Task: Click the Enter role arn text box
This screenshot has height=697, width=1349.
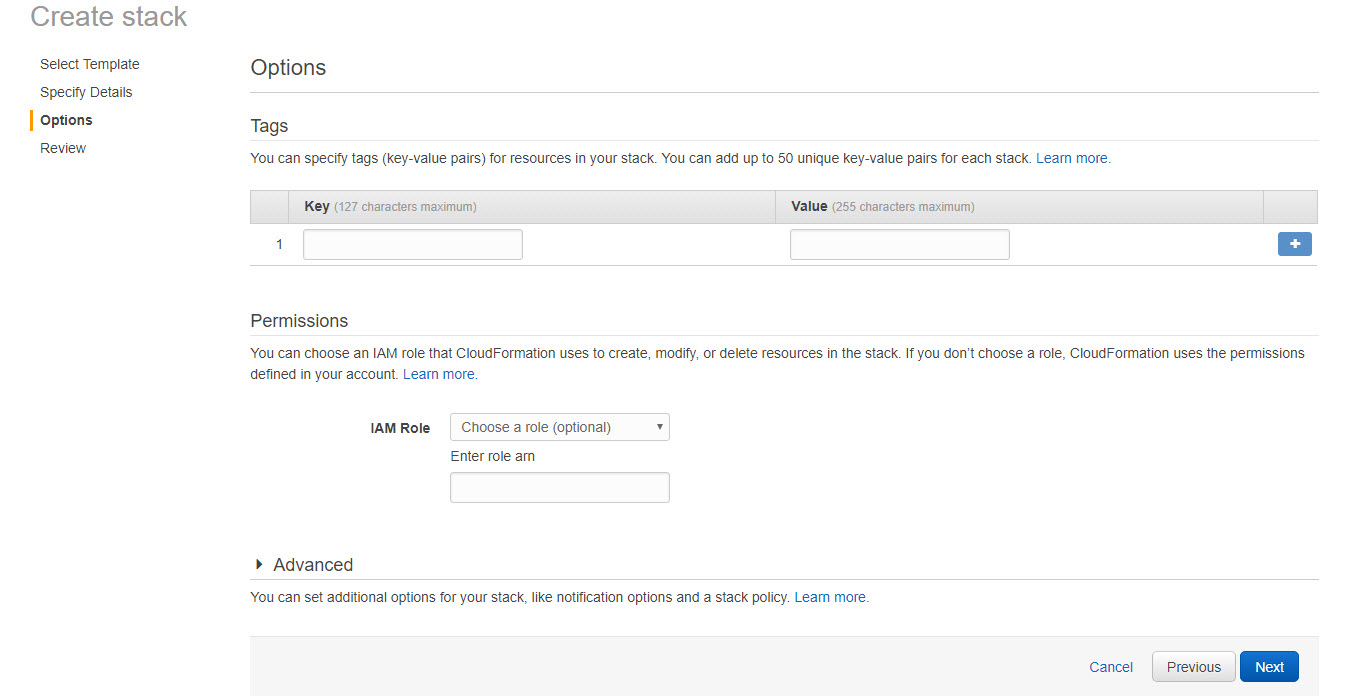Action: pyautogui.click(x=559, y=488)
